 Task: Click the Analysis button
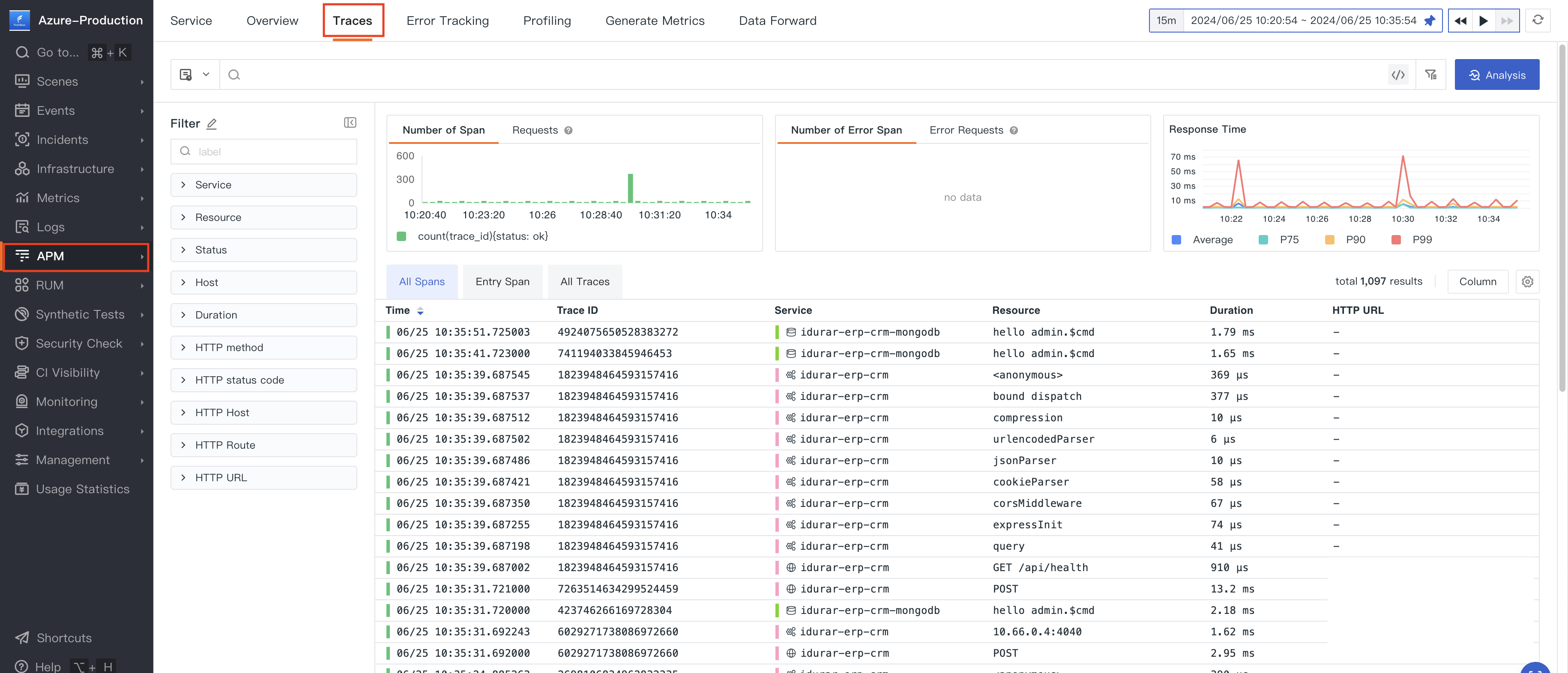pyautogui.click(x=1497, y=75)
